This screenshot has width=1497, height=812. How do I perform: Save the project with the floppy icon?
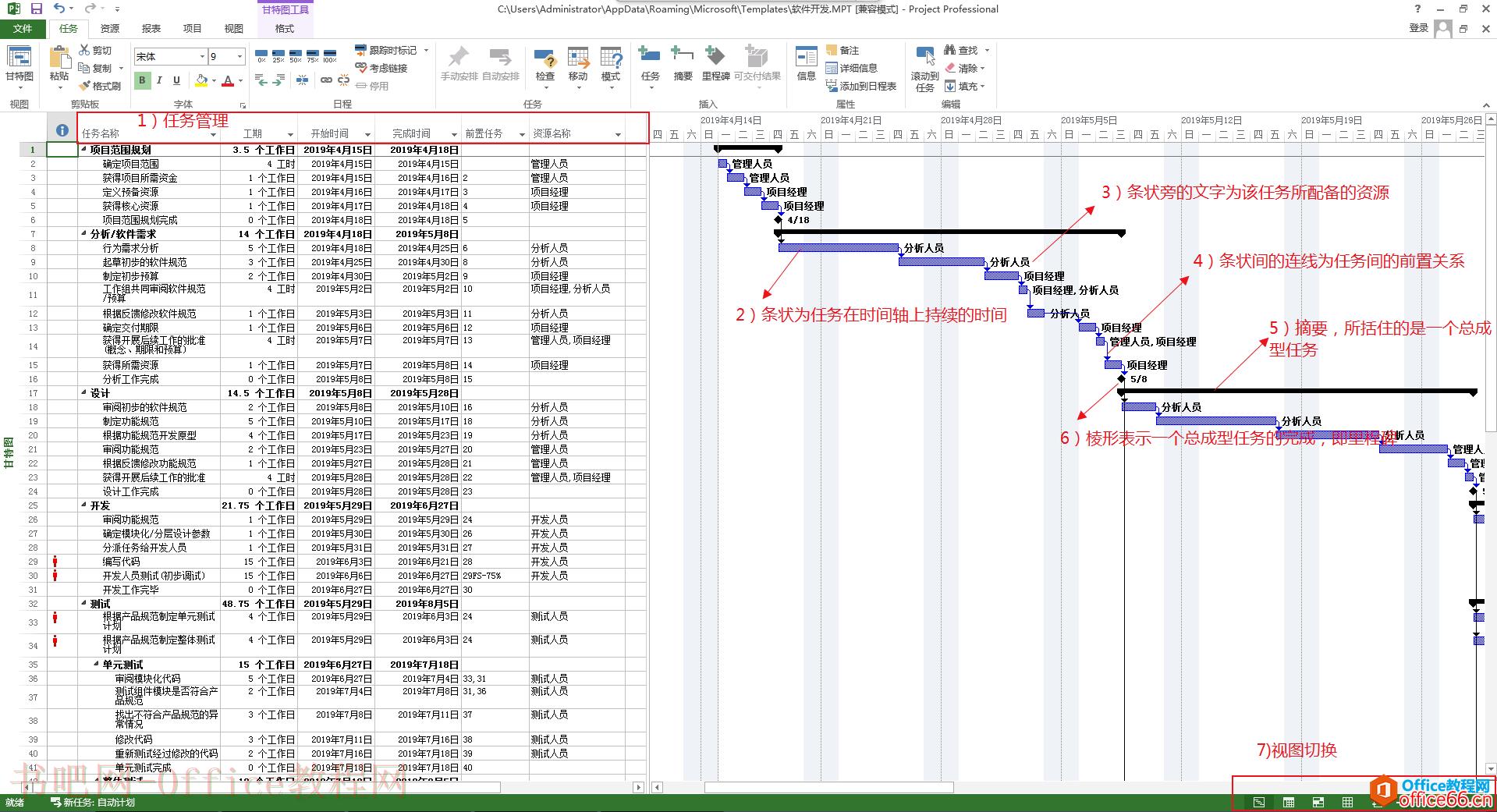(37, 9)
